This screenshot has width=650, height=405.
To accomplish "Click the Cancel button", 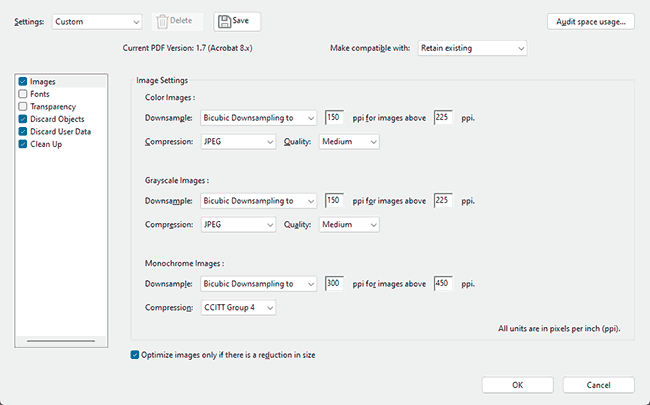I will coord(598,385).
